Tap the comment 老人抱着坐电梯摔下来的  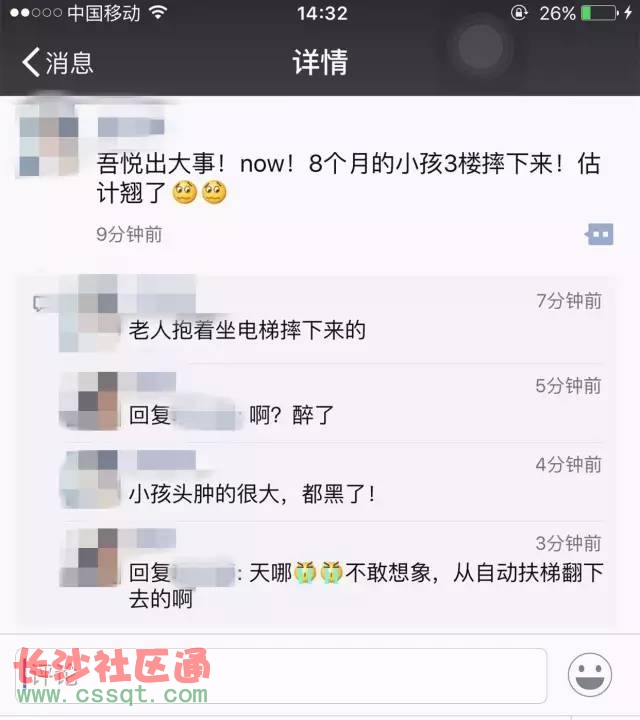pos(247,331)
